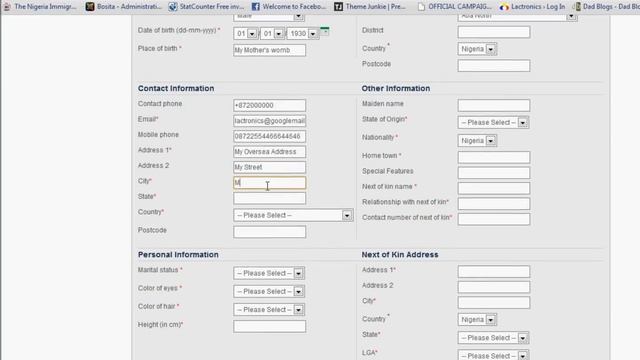The width and height of the screenshot is (640, 360).
Task: Open the Dad Blogs bookmark
Action: (x=606, y=7)
